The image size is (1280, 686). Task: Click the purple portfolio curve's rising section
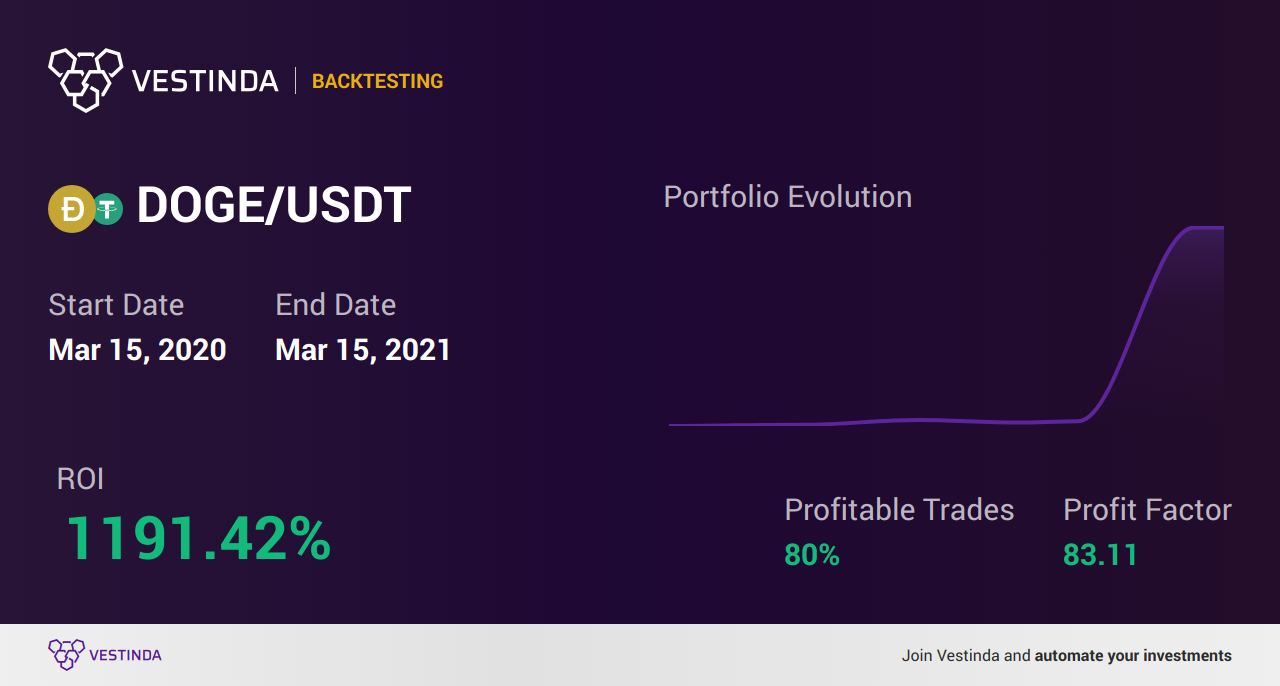tap(1135, 325)
